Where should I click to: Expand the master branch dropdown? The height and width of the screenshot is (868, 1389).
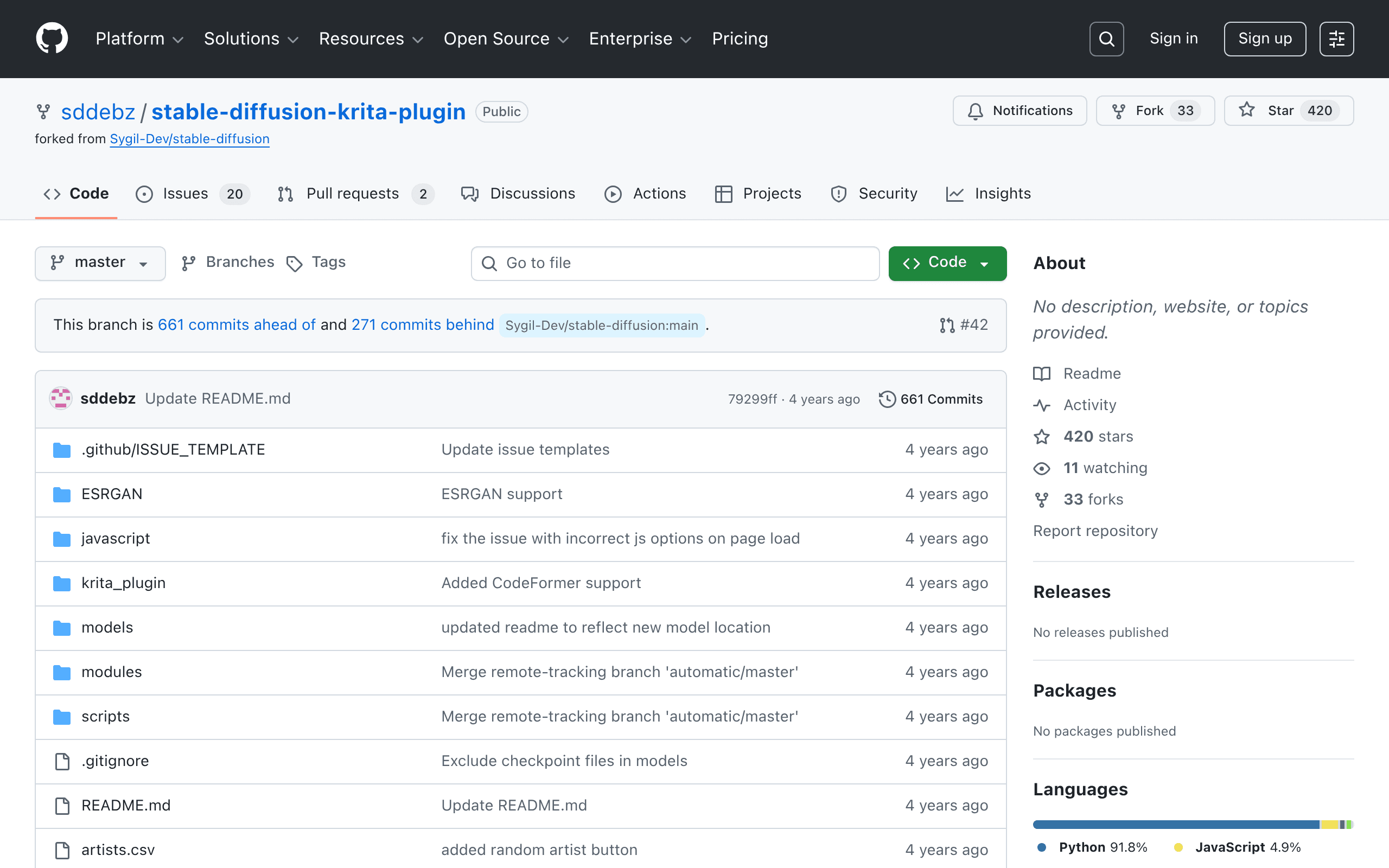100,264
